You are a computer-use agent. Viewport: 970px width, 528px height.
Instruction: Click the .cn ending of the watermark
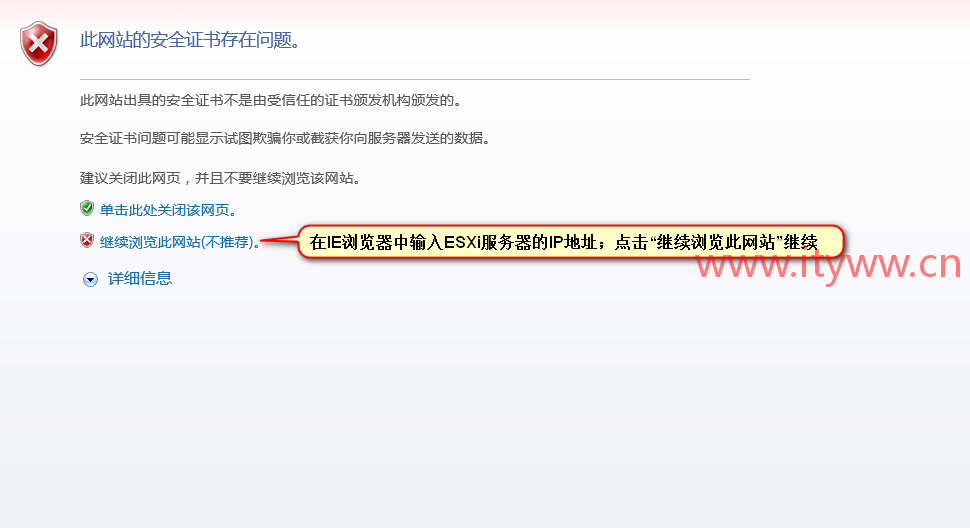(x=935, y=265)
